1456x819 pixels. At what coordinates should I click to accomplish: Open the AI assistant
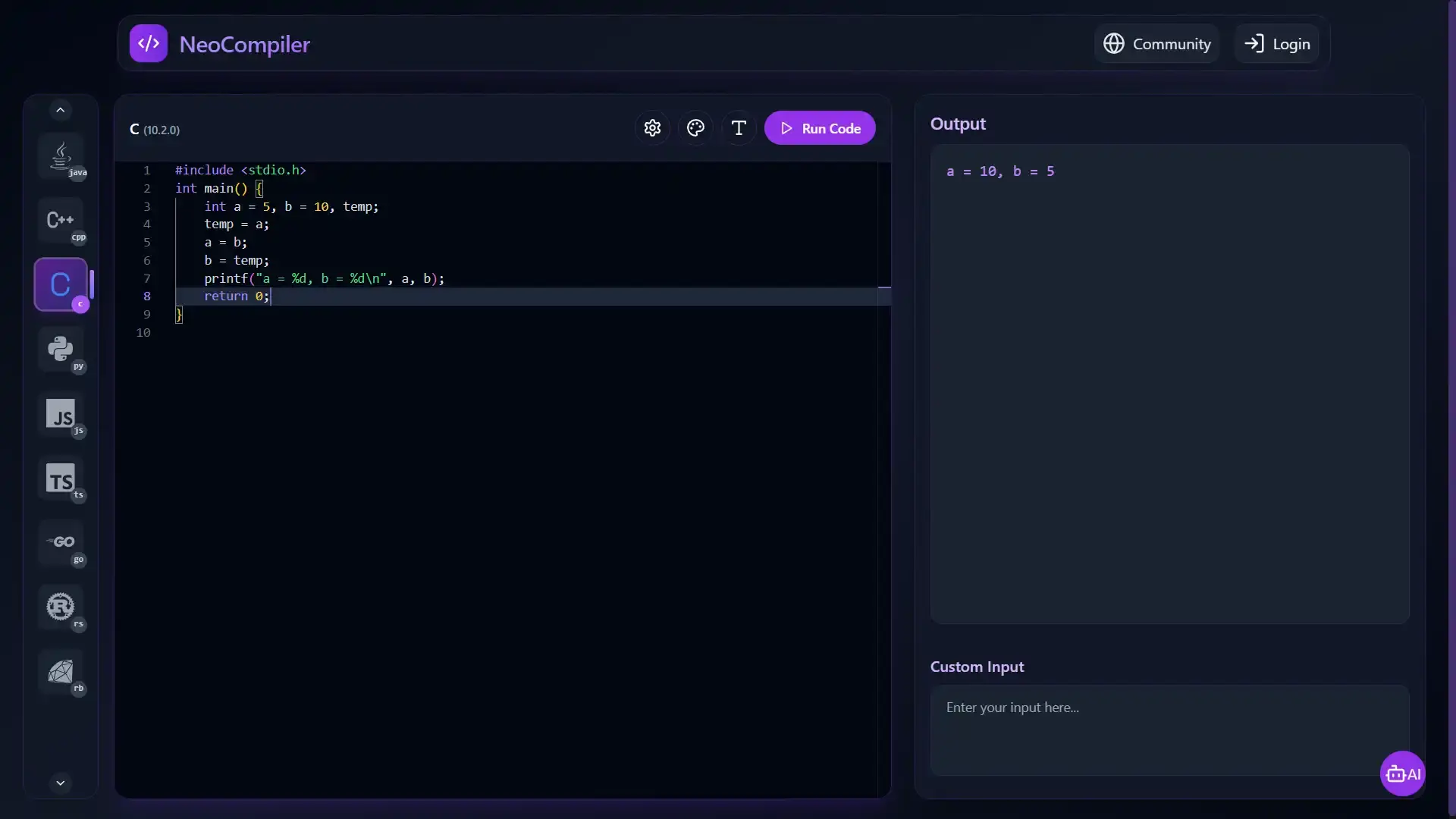pyautogui.click(x=1402, y=773)
